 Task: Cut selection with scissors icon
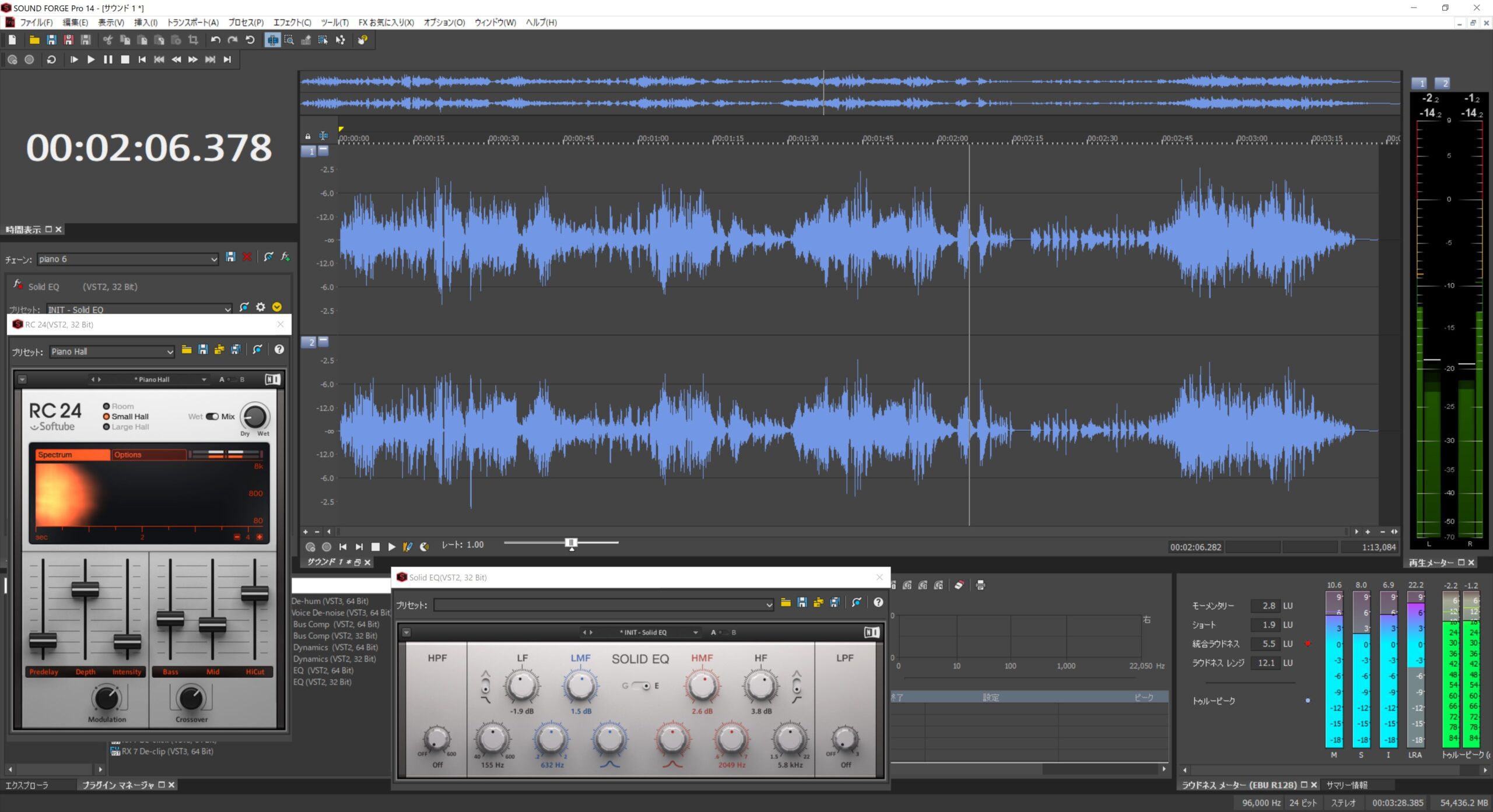[107, 40]
